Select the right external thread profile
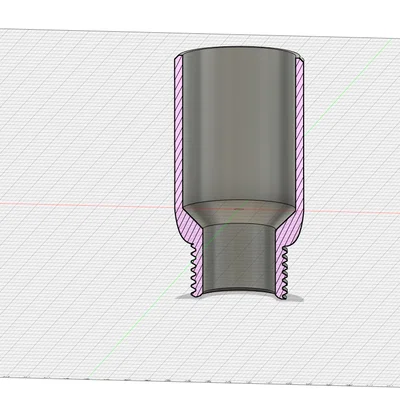 (x=284, y=273)
